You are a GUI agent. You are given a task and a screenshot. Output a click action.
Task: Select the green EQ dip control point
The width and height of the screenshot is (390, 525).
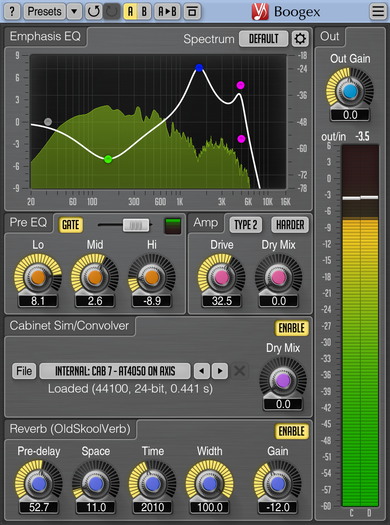tap(108, 159)
